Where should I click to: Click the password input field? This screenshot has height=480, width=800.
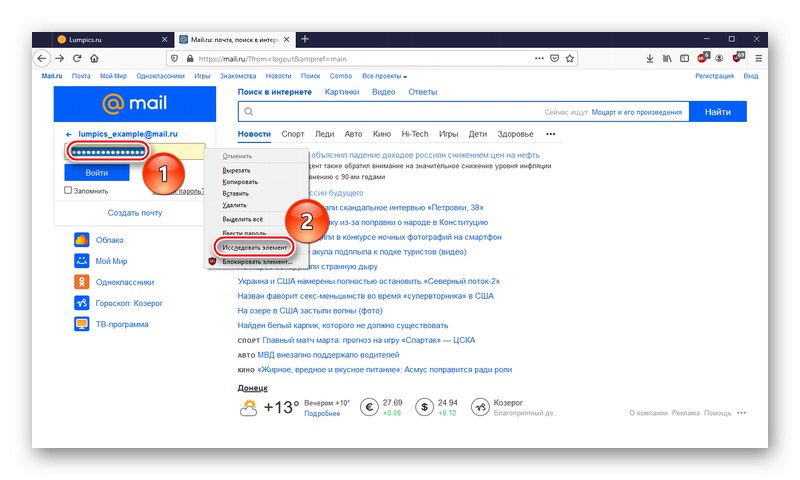tap(135, 151)
